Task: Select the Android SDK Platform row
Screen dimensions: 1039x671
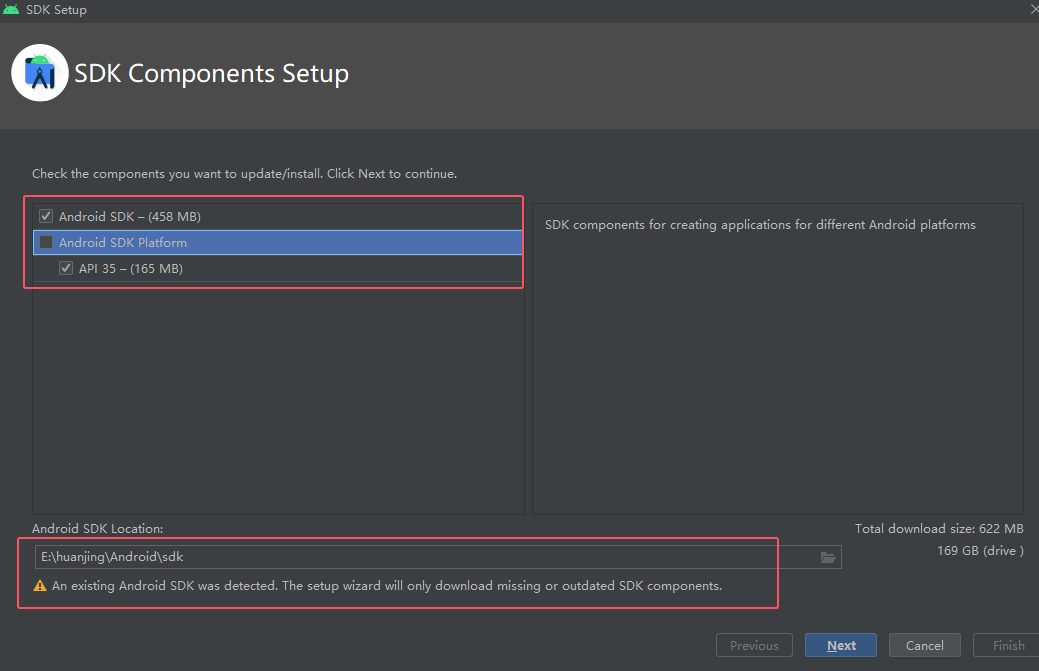Action: [x=278, y=242]
